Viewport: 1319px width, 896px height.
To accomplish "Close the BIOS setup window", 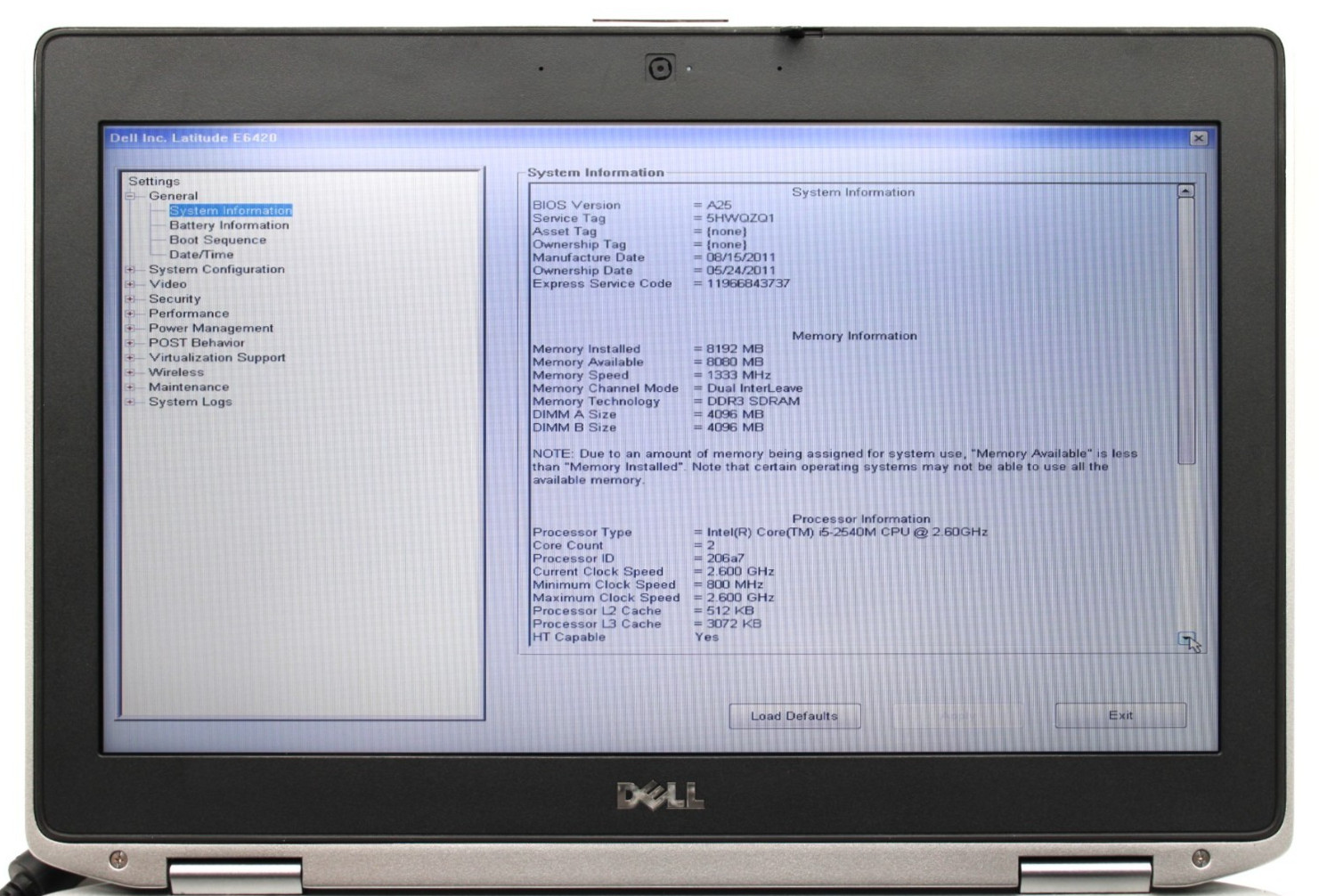I will pyautogui.click(x=1199, y=138).
